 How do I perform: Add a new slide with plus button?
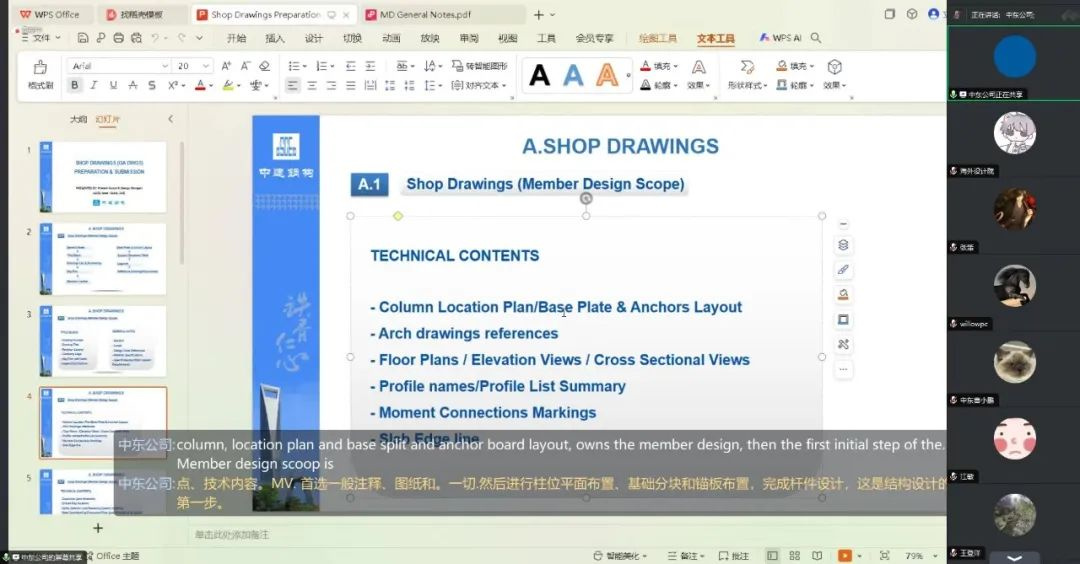point(98,528)
